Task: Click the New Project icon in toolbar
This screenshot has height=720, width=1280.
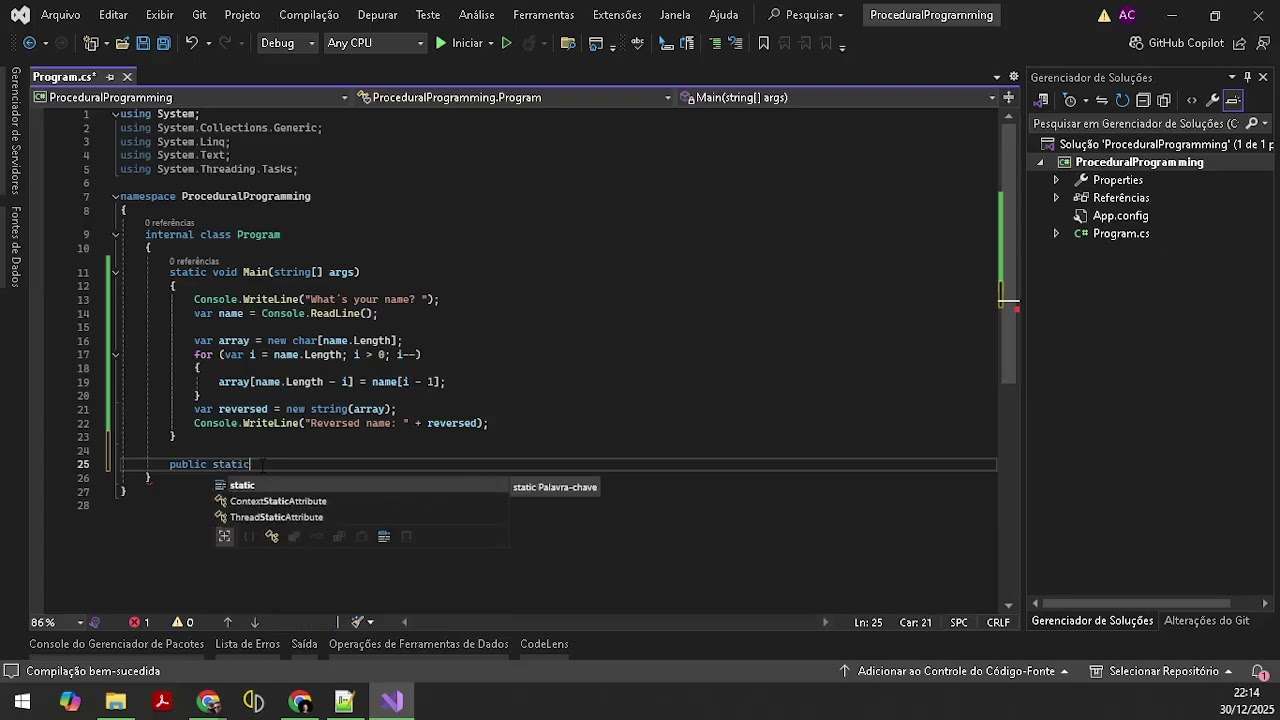Action: (91, 43)
